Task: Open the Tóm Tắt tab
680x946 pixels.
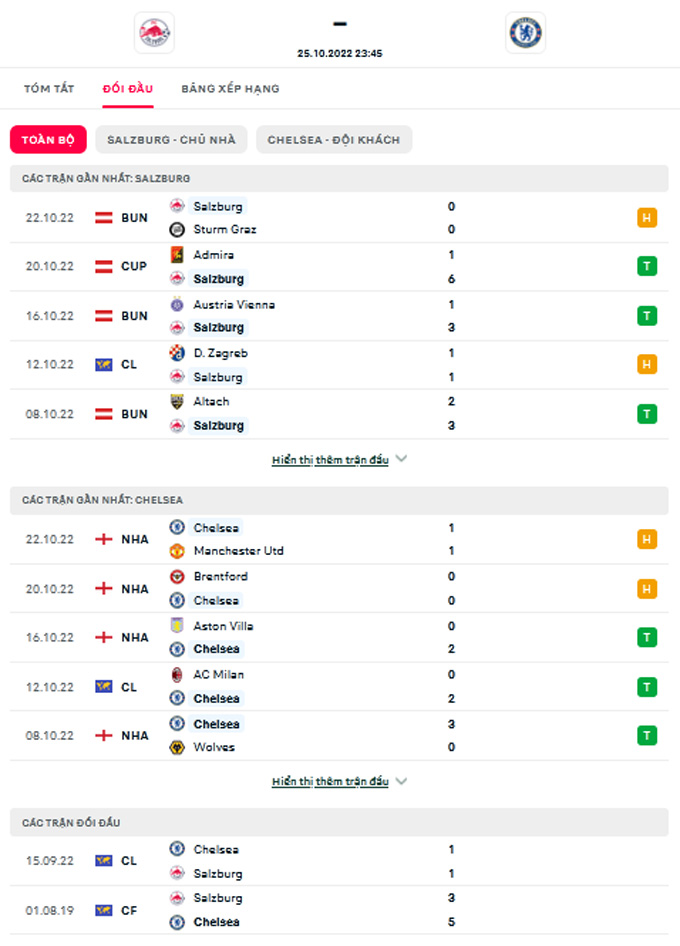Action: click(49, 89)
